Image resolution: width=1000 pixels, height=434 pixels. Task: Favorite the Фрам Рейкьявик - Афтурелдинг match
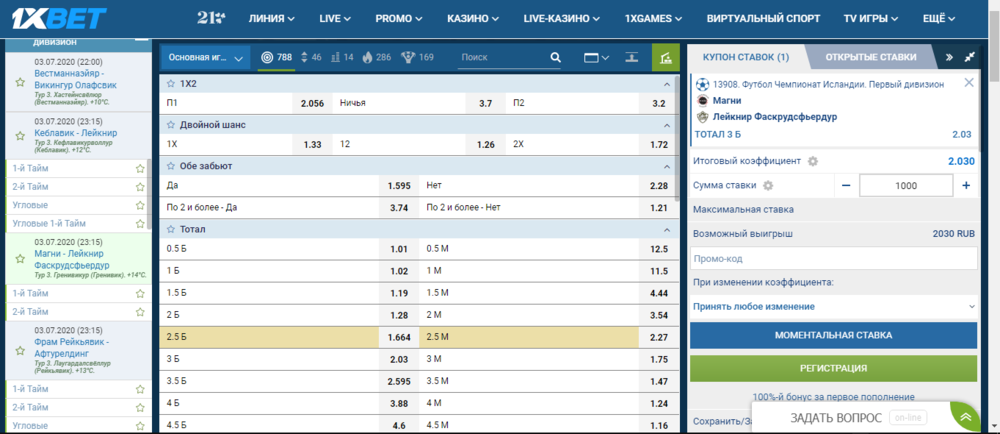point(20,351)
